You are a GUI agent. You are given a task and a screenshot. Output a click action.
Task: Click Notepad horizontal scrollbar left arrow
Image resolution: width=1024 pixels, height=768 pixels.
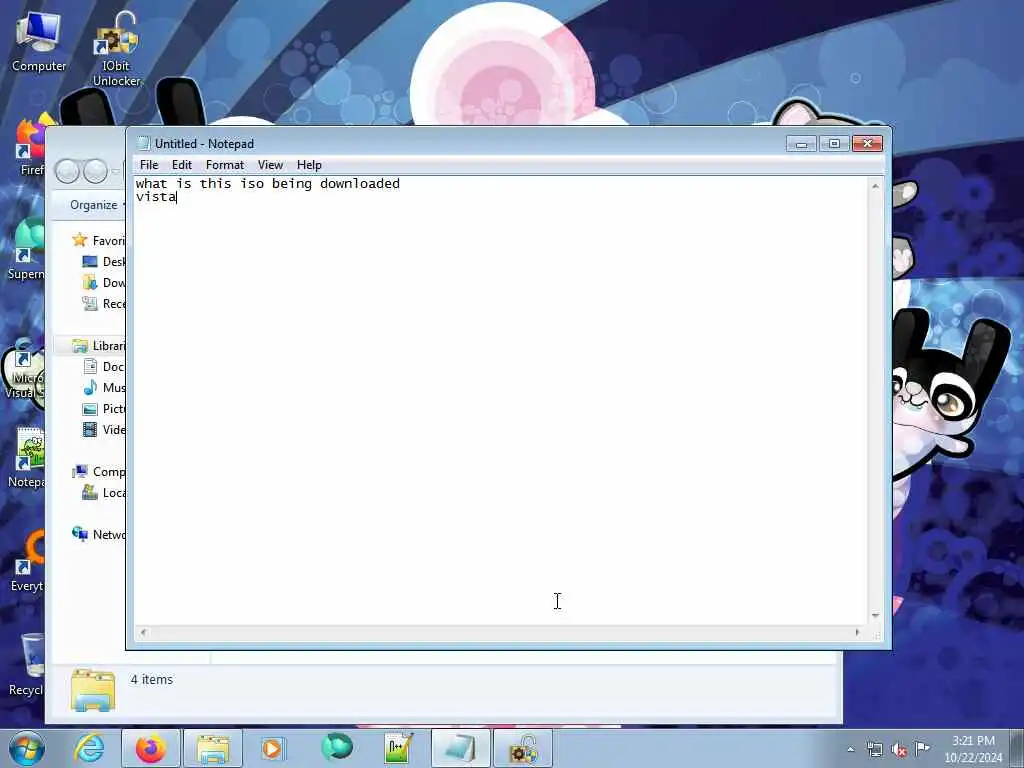tap(144, 632)
